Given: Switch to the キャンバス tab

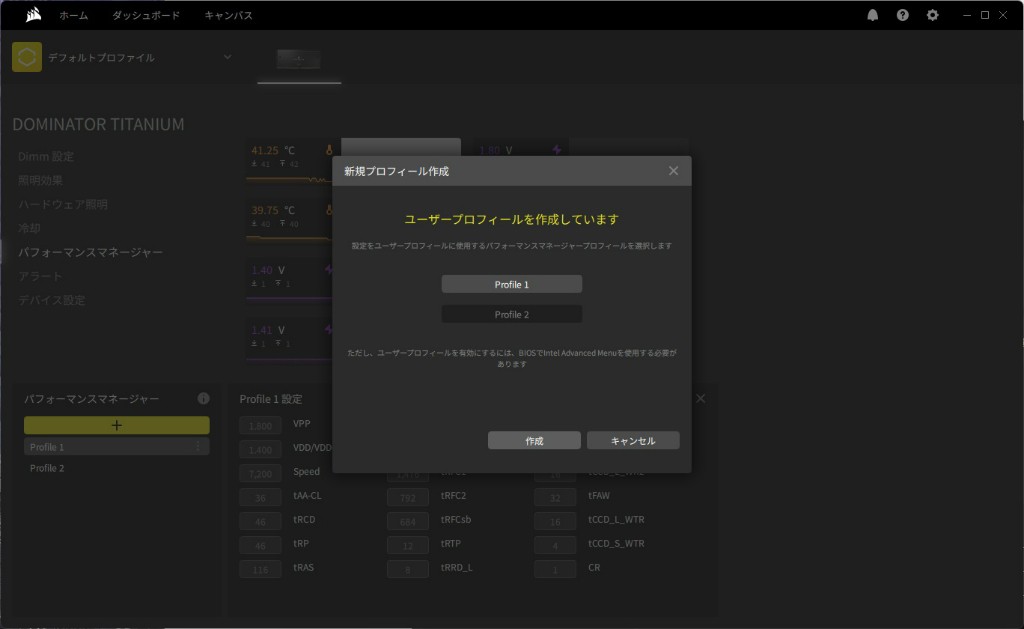Looking at the screenshot, I should tap(228, 16).
